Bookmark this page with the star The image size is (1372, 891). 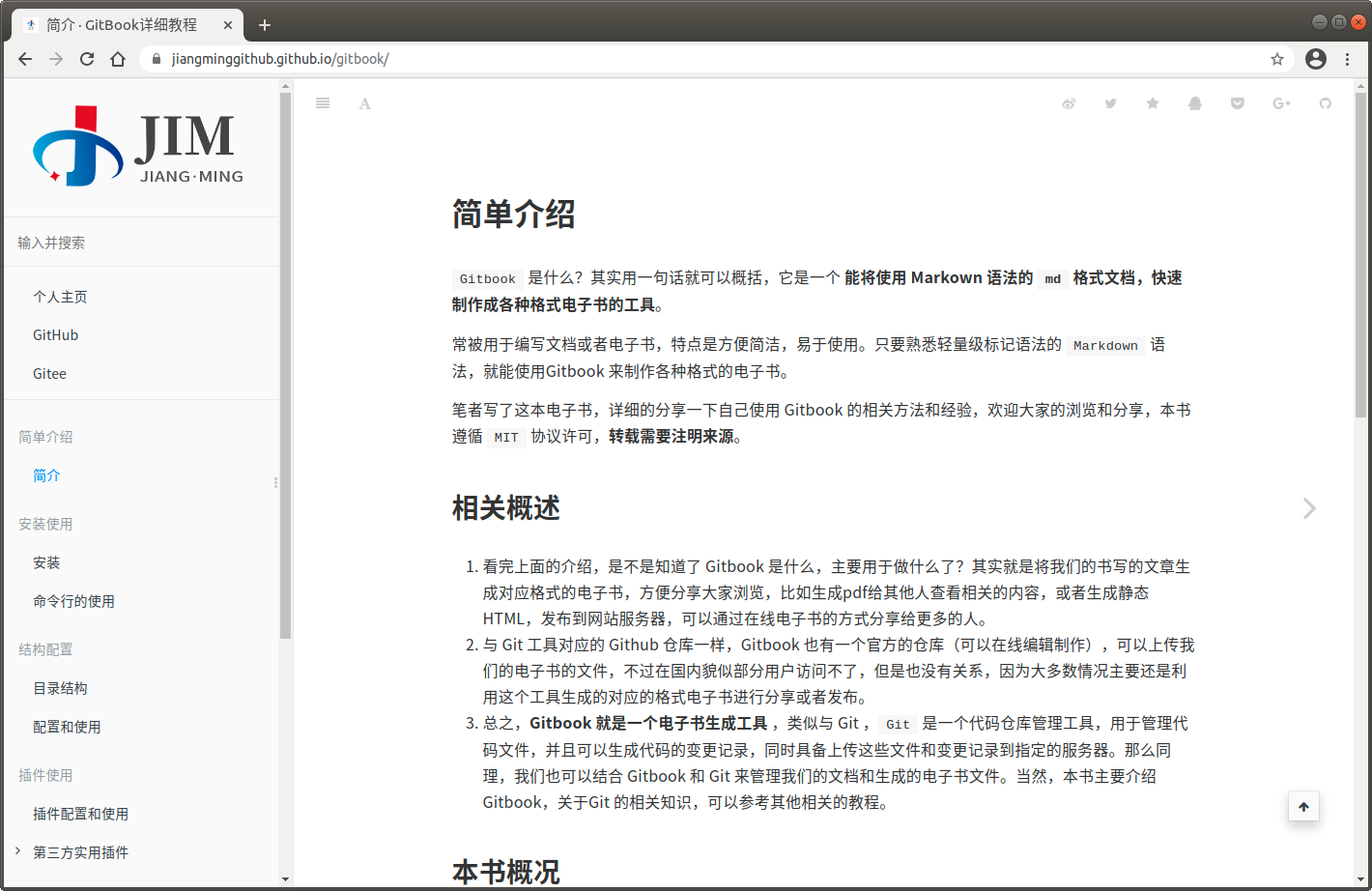click(x=1277, y=59)
